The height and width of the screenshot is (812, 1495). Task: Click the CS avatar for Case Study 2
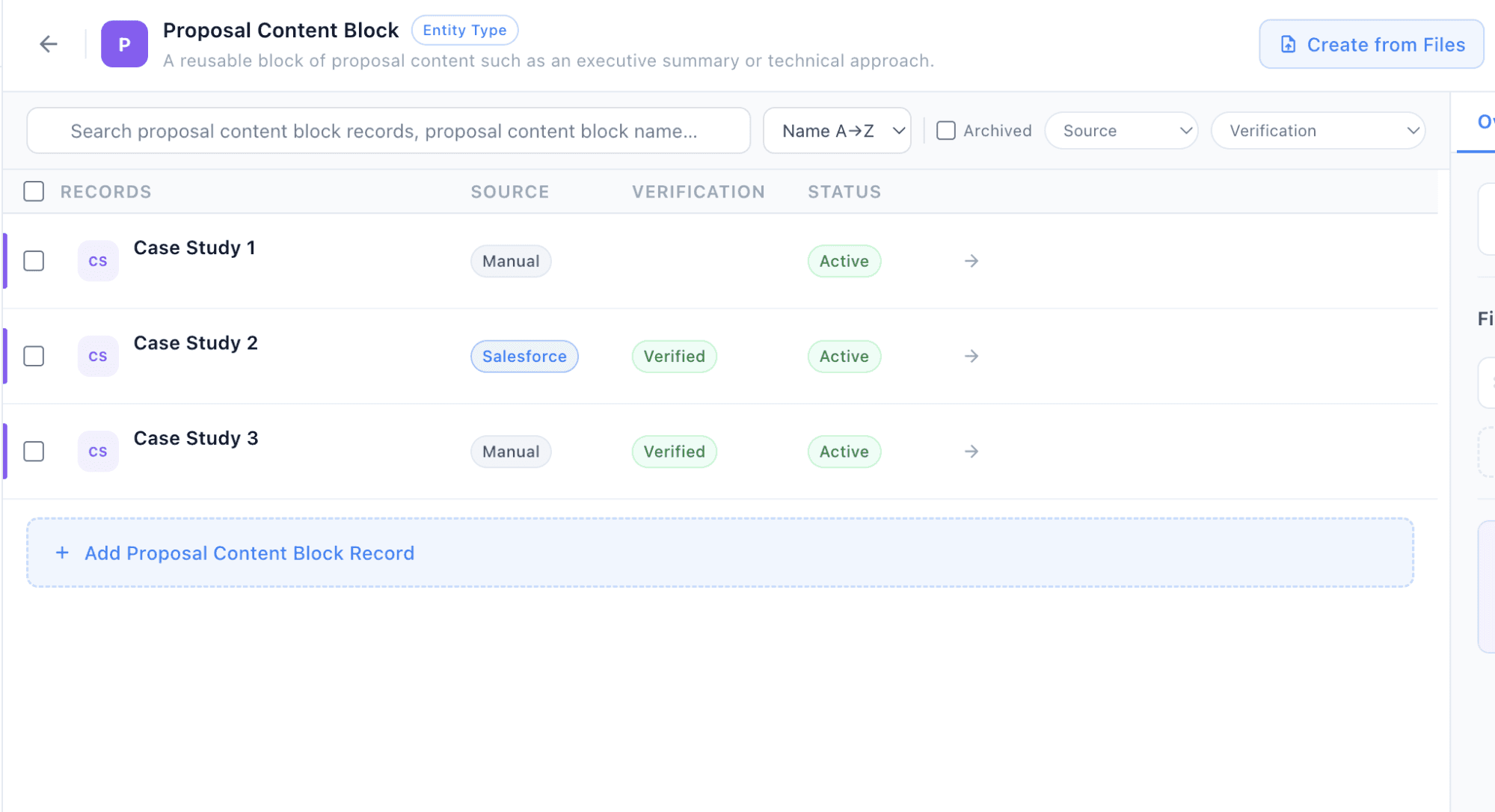coord(98,356)
